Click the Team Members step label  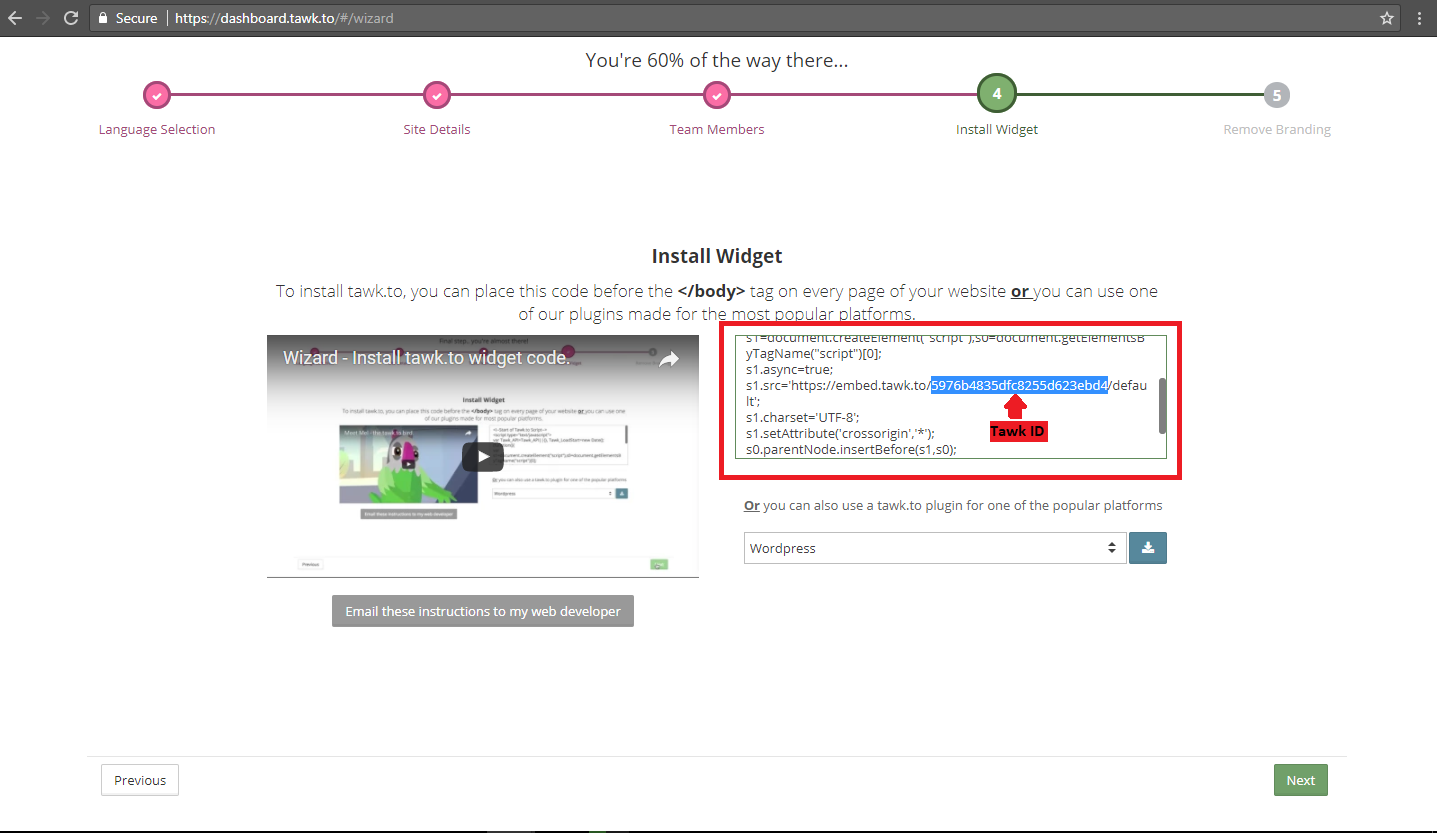[x=717, y=129]
